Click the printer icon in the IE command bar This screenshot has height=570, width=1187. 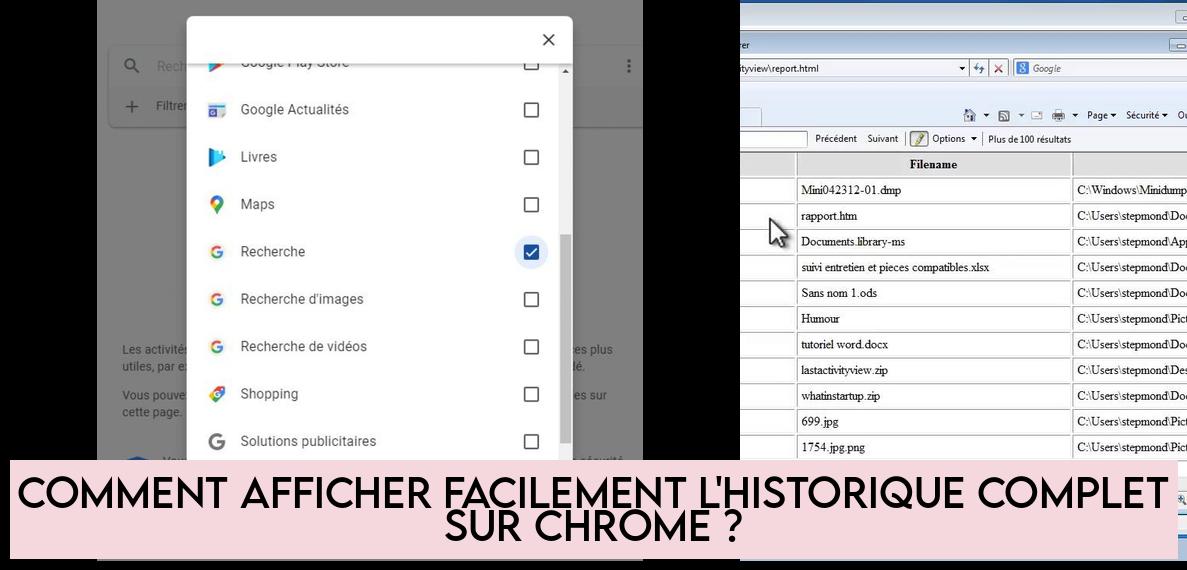(1058, 116)
